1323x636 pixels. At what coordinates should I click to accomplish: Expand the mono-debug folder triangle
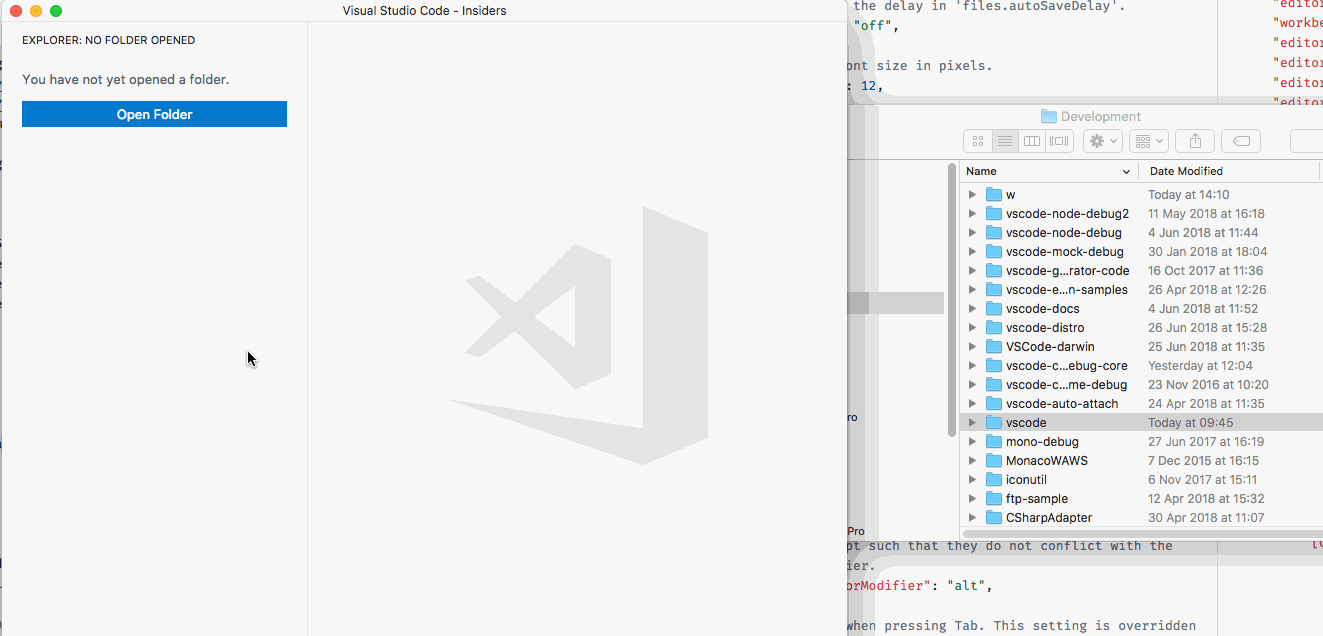tap(972, 442)
